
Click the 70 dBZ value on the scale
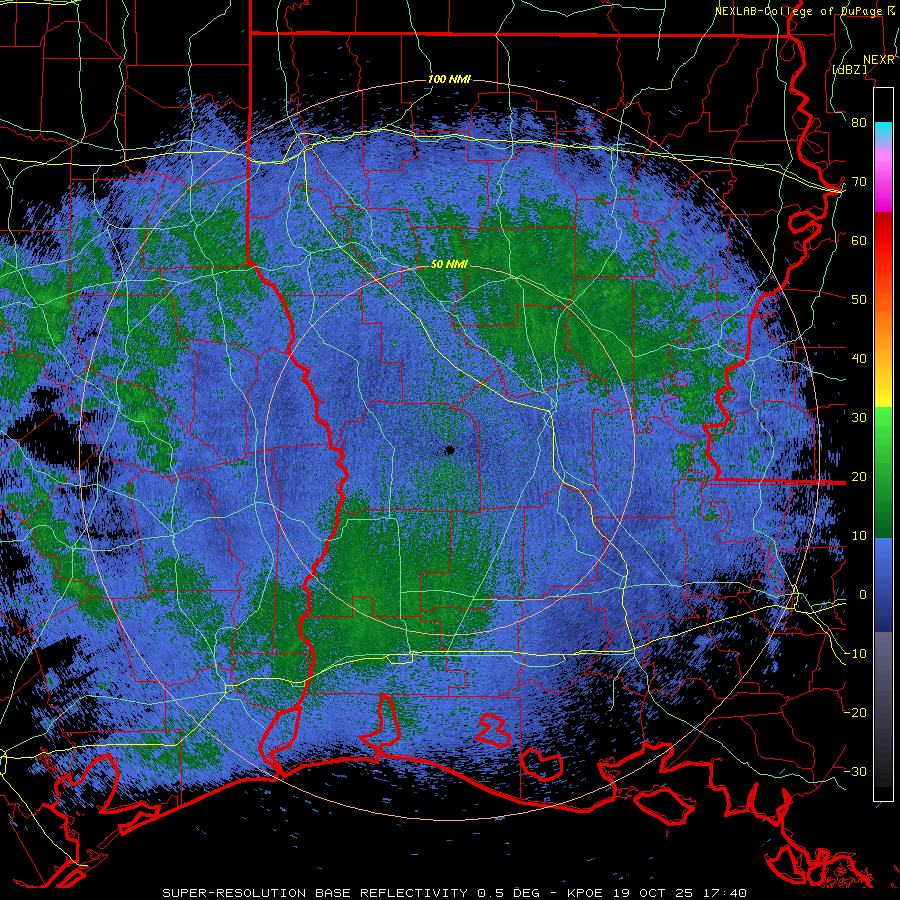[x=859, y=181]
